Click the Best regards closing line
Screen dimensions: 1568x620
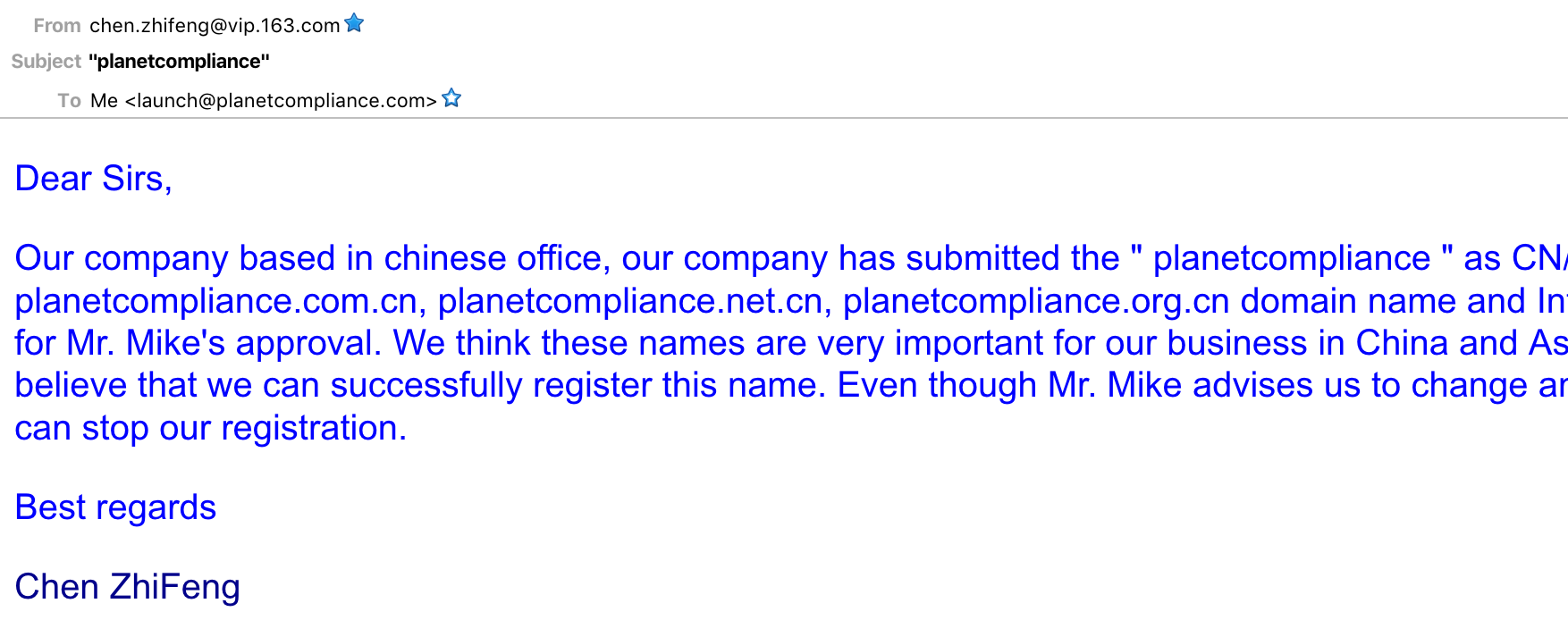(115, 507)
